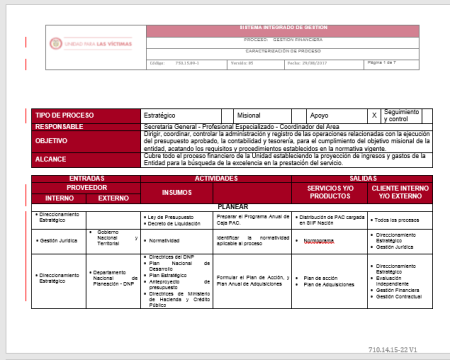Click the red-underlined Normograma word
Viewport: 450px width, 360px height.
(x=319, y=241)
